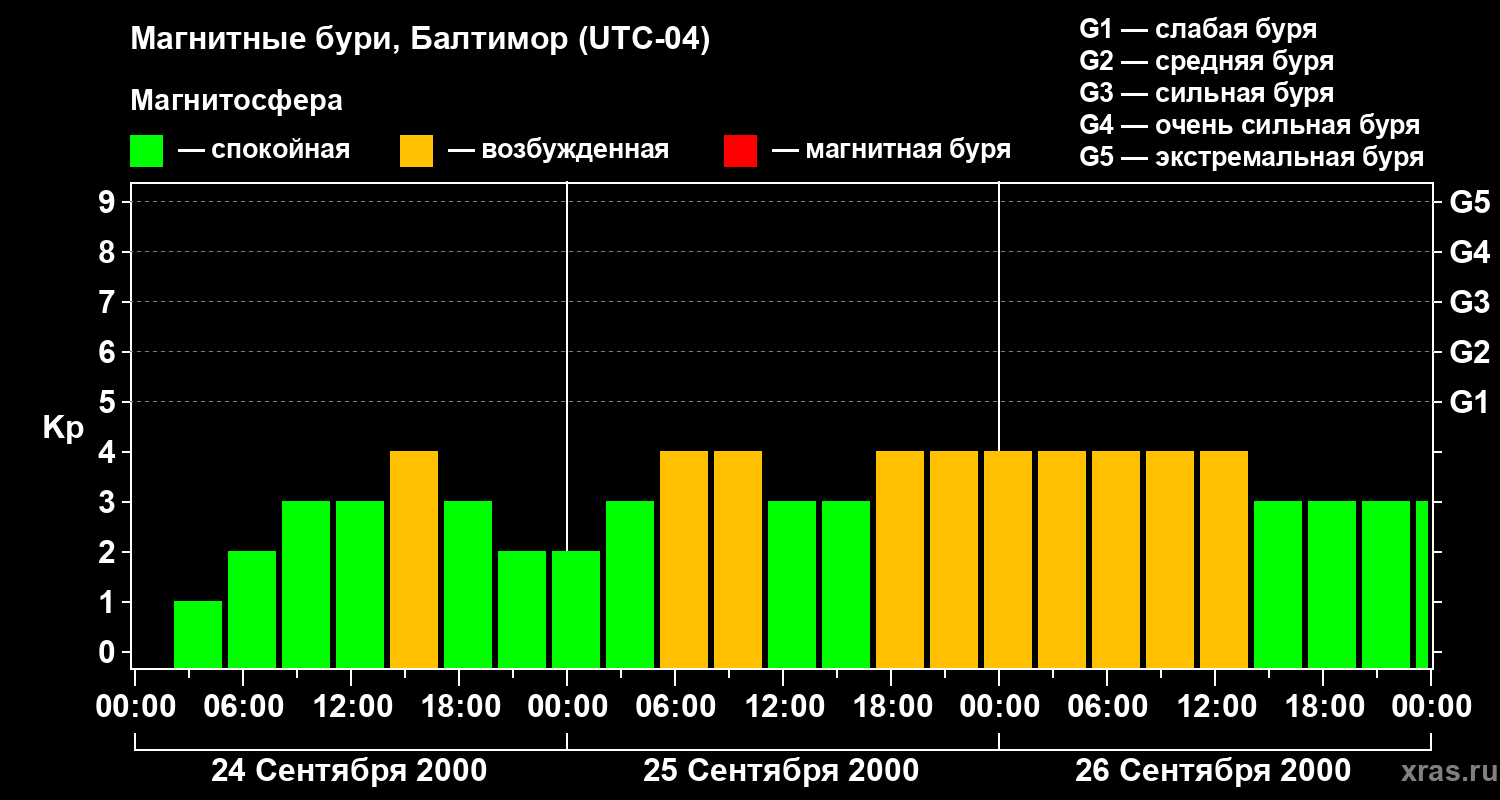Viewport: 1500px width, 800px height.
Task: Select the lowest green bar at Kp 1
Action: coord(198,635)
